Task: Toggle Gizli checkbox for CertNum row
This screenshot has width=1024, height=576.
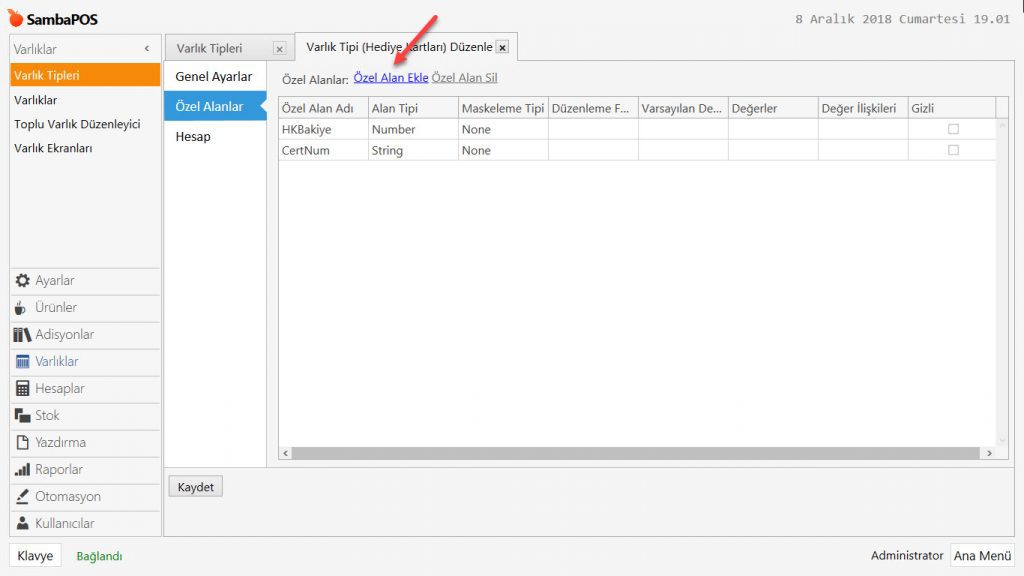Action: tap(953, 150)
